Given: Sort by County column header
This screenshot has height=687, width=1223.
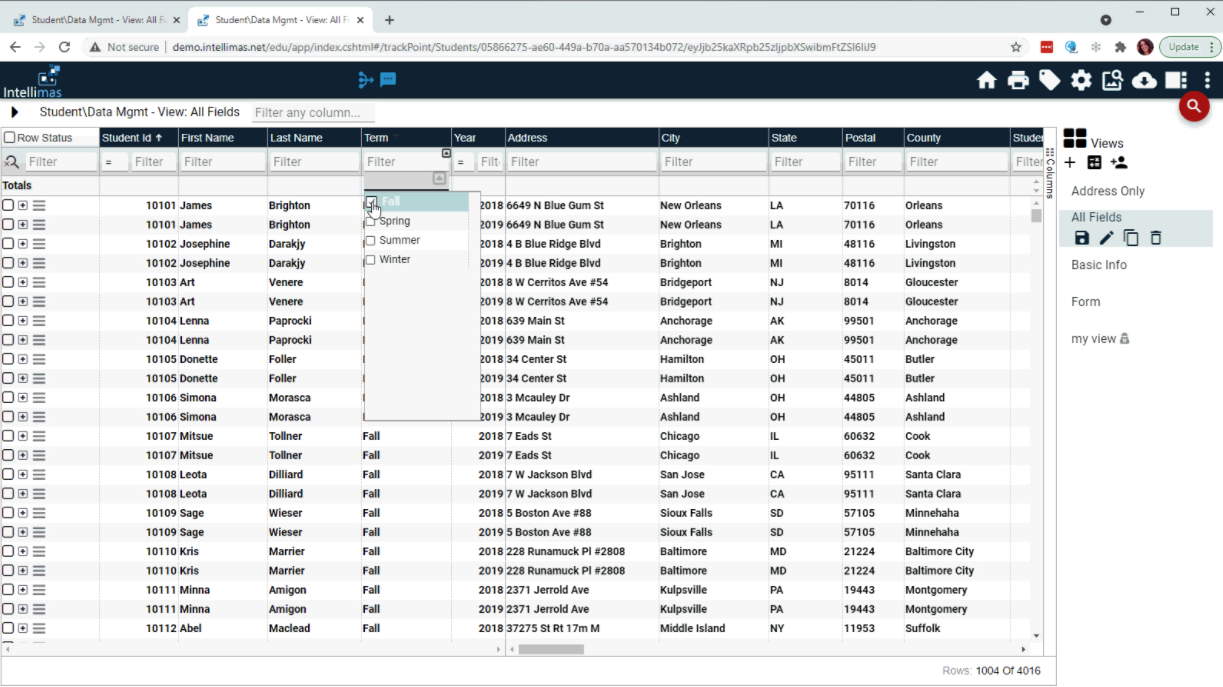Looking at the screenshot, I should click(x=956, y=138).
